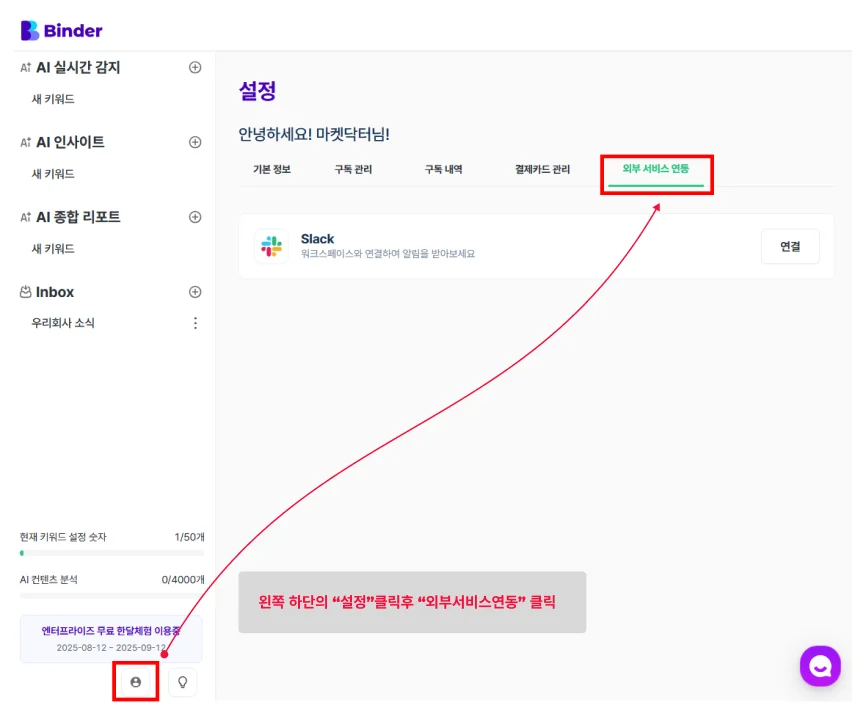Click the 안녕하세요! 마켓닥터님! greeting
The width and height of the screenshot is (865, 721).
(x=314, y=134)
